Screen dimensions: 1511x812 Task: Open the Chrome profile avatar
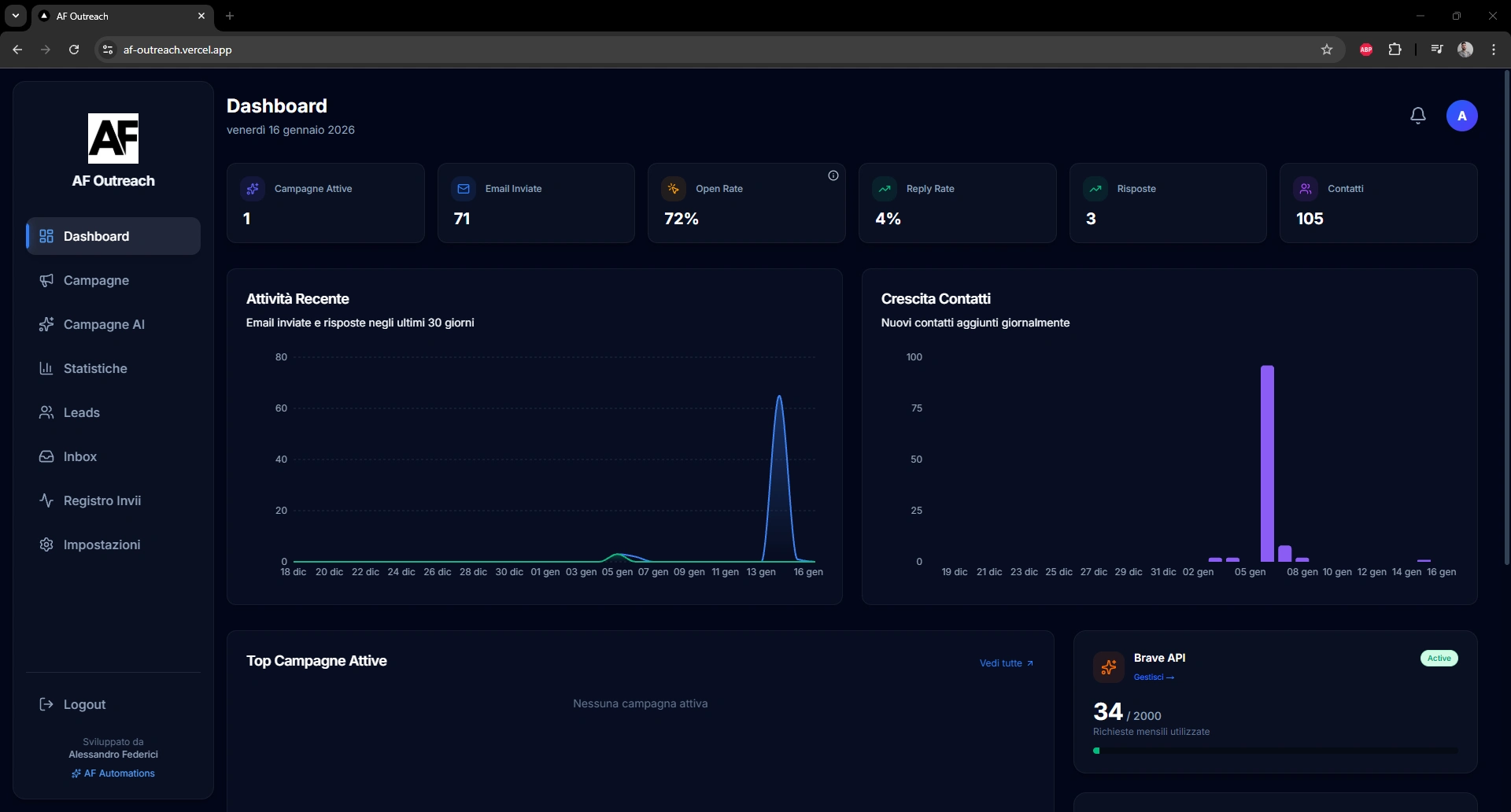[x=1465, y=50]
